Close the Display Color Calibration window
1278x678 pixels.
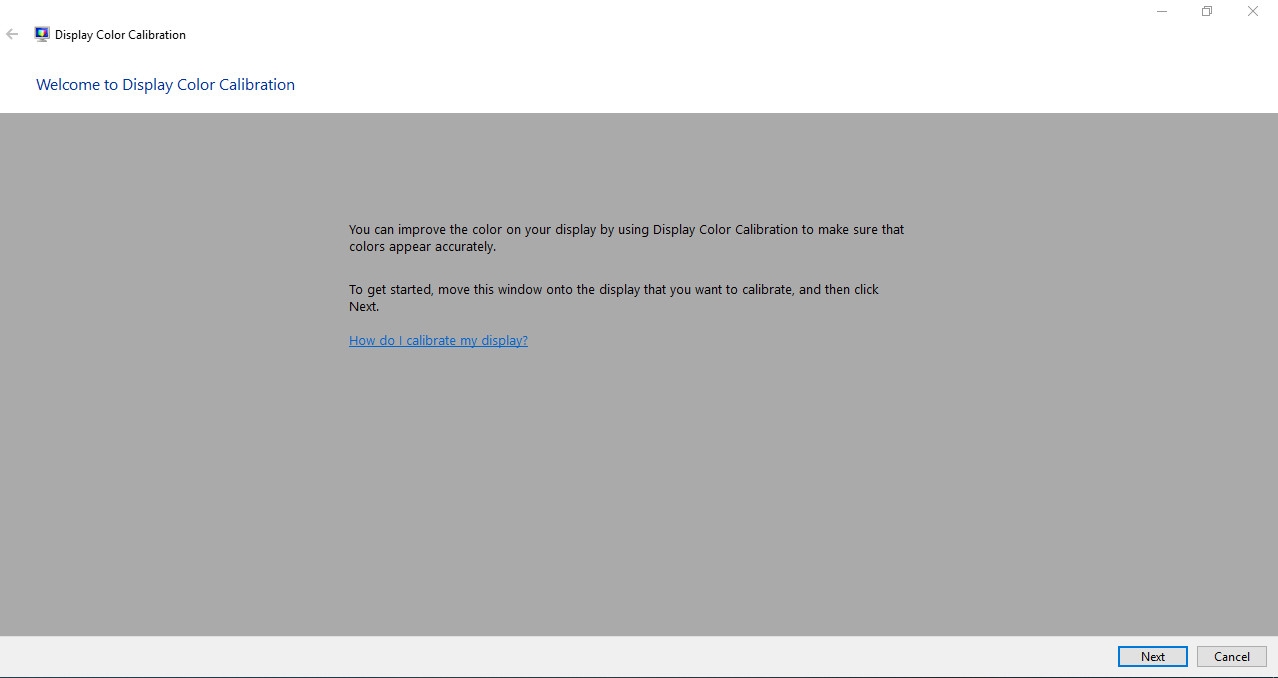1253,11
